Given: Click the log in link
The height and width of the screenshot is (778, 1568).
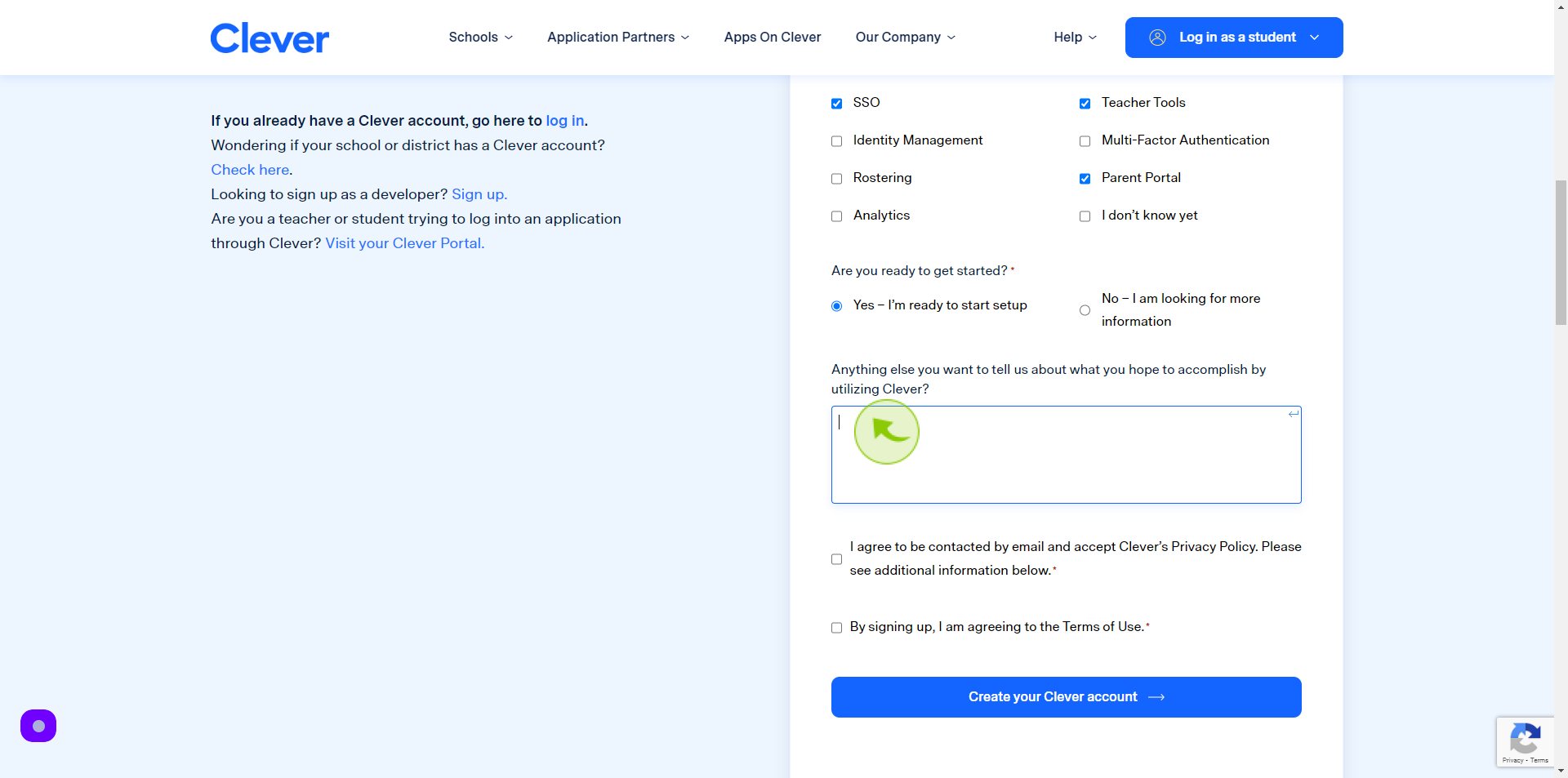Looking at the screenshot, I should pyautogui.click(x=565, y=121).
